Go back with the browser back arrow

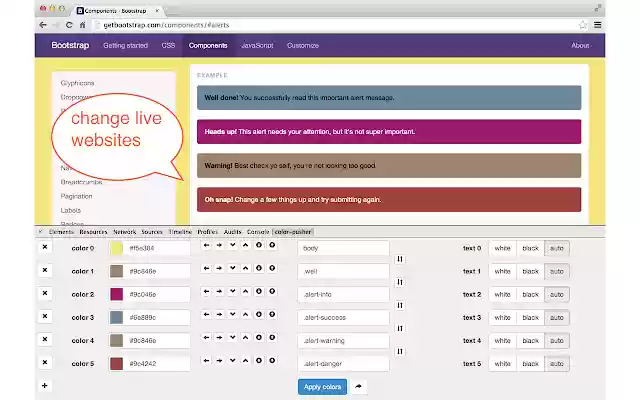(x=43, y=25)
